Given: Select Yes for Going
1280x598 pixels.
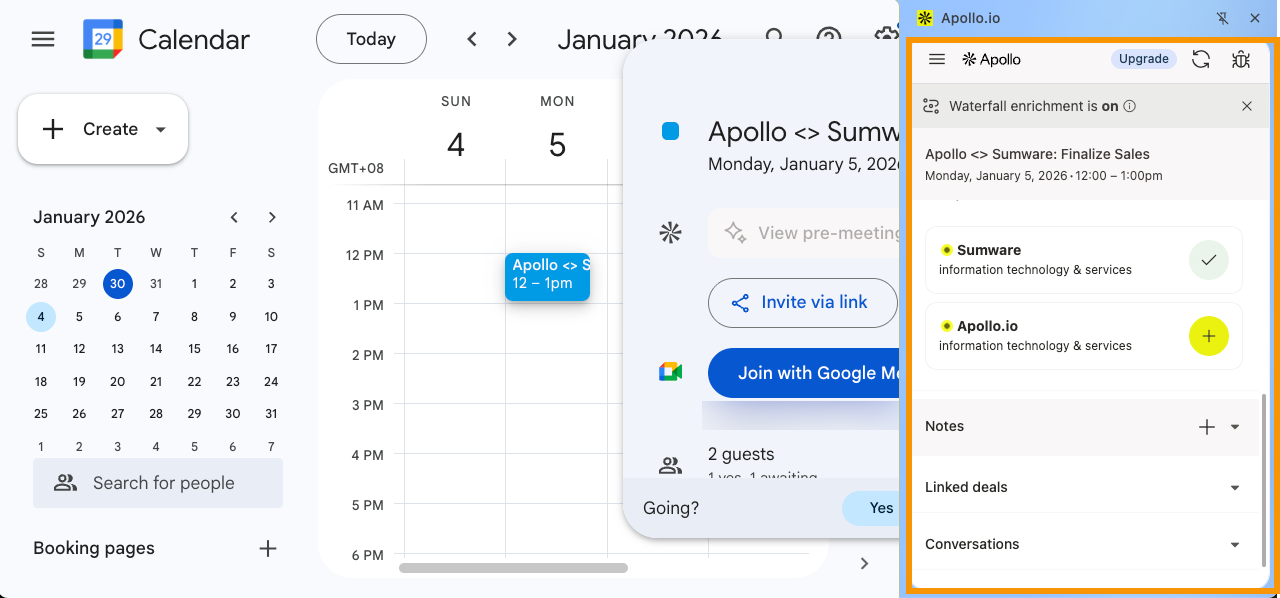Looking at the screenshot, I should (x=880, y=508).
